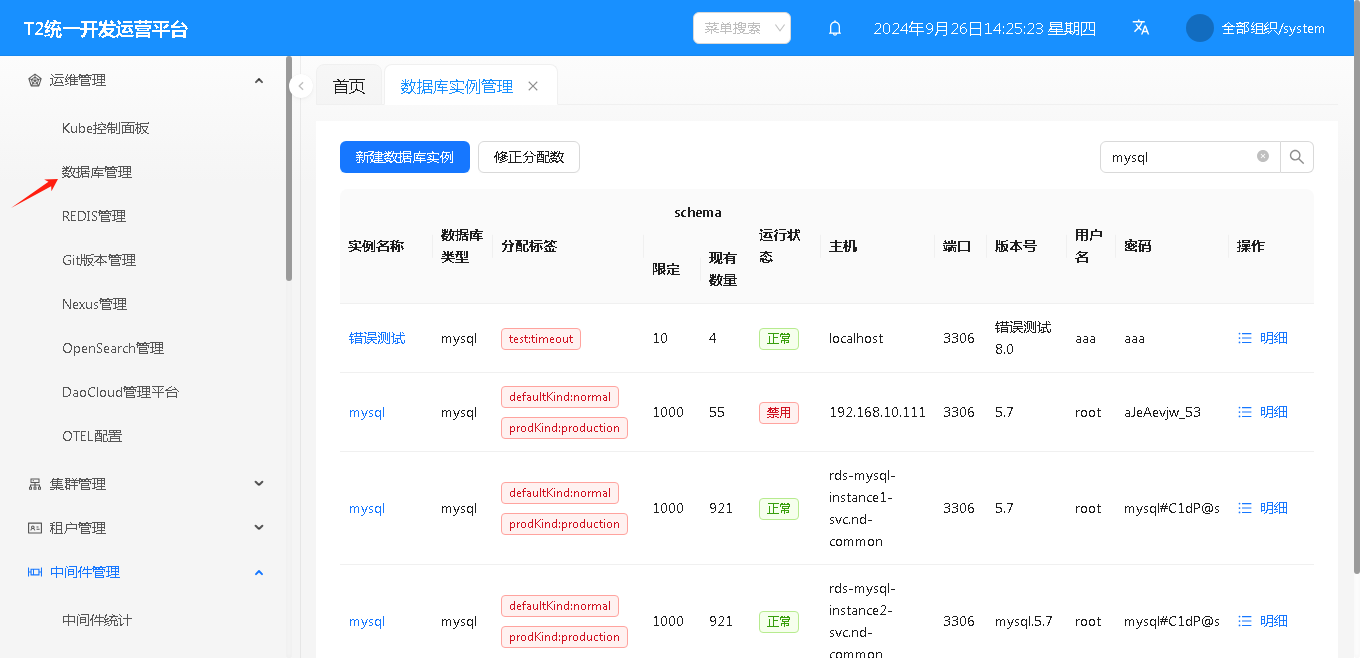
Task: Click the 集群管理 section icon
Action: point(35,484)
